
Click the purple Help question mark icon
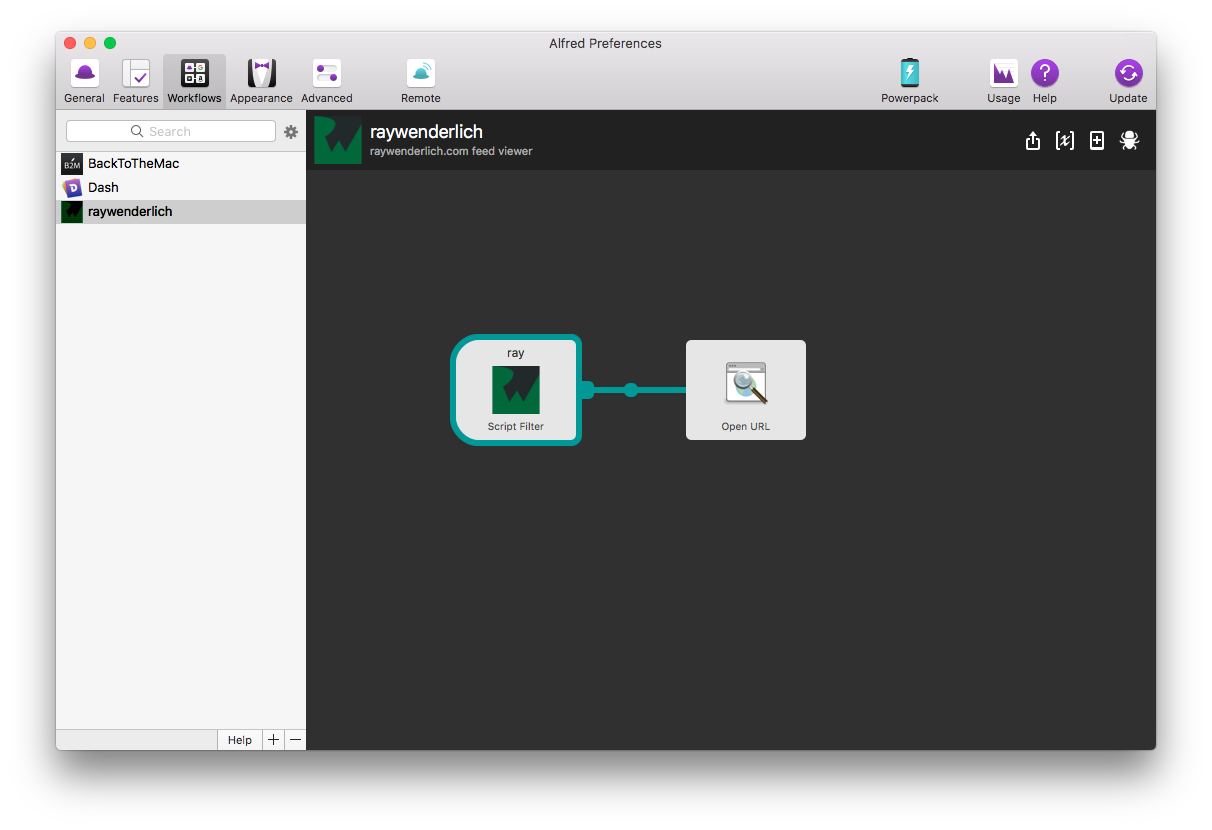[x=1045, y=73]
